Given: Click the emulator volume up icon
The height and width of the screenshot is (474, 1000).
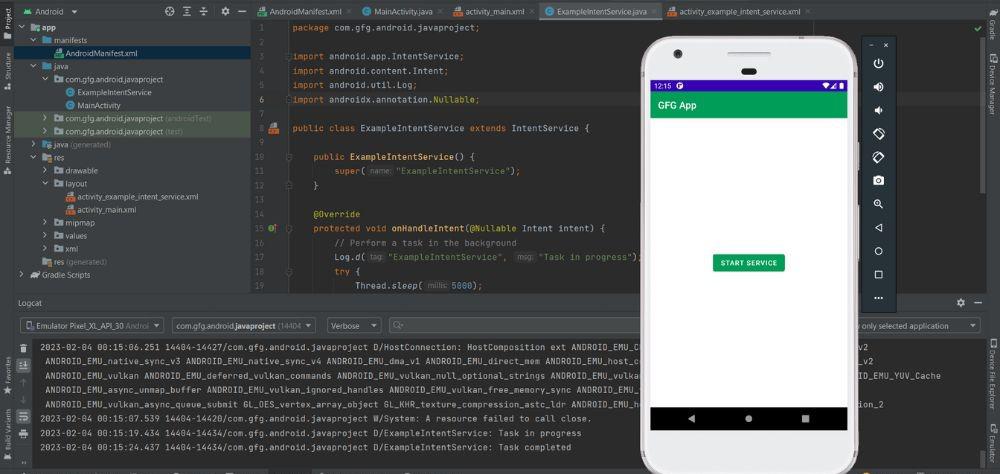Looking at the screenshot, I should tap(878, 86).
